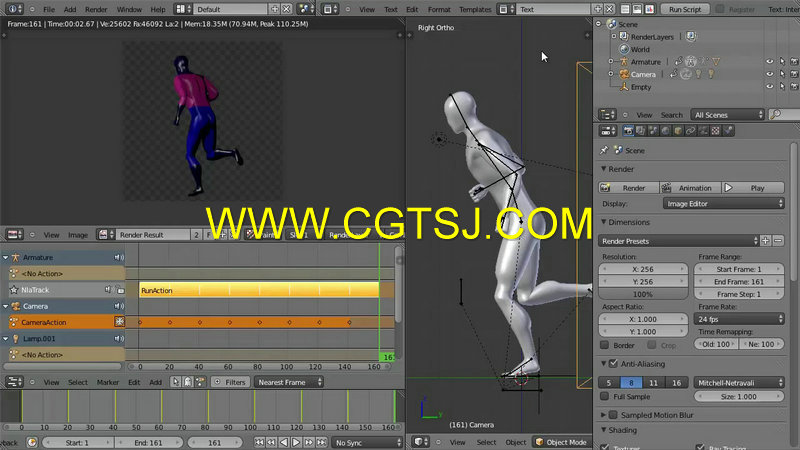The image size is (800, 450).
Task: Click the Animation render button
Action: (690, 188)
